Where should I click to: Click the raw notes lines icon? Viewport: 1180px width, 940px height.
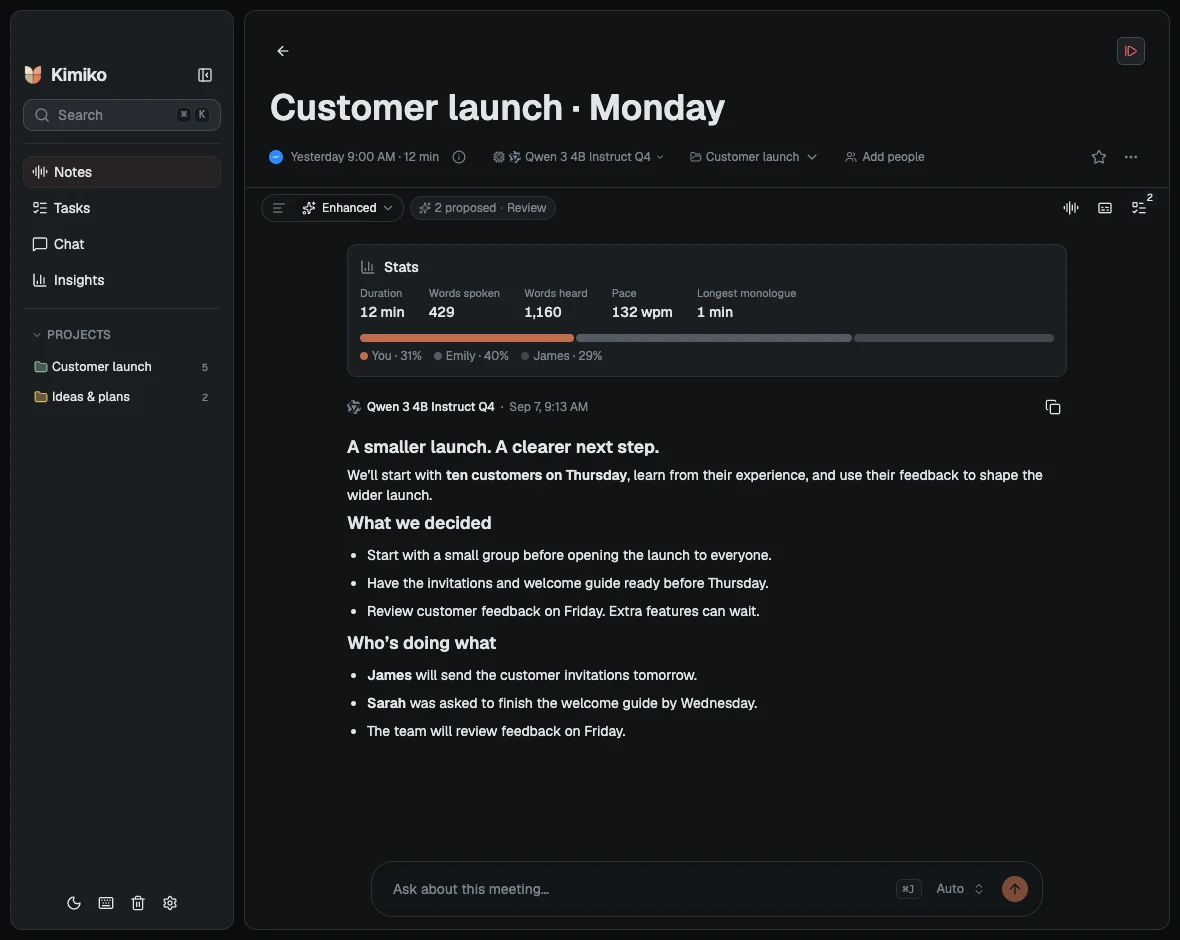pos(278,208)
